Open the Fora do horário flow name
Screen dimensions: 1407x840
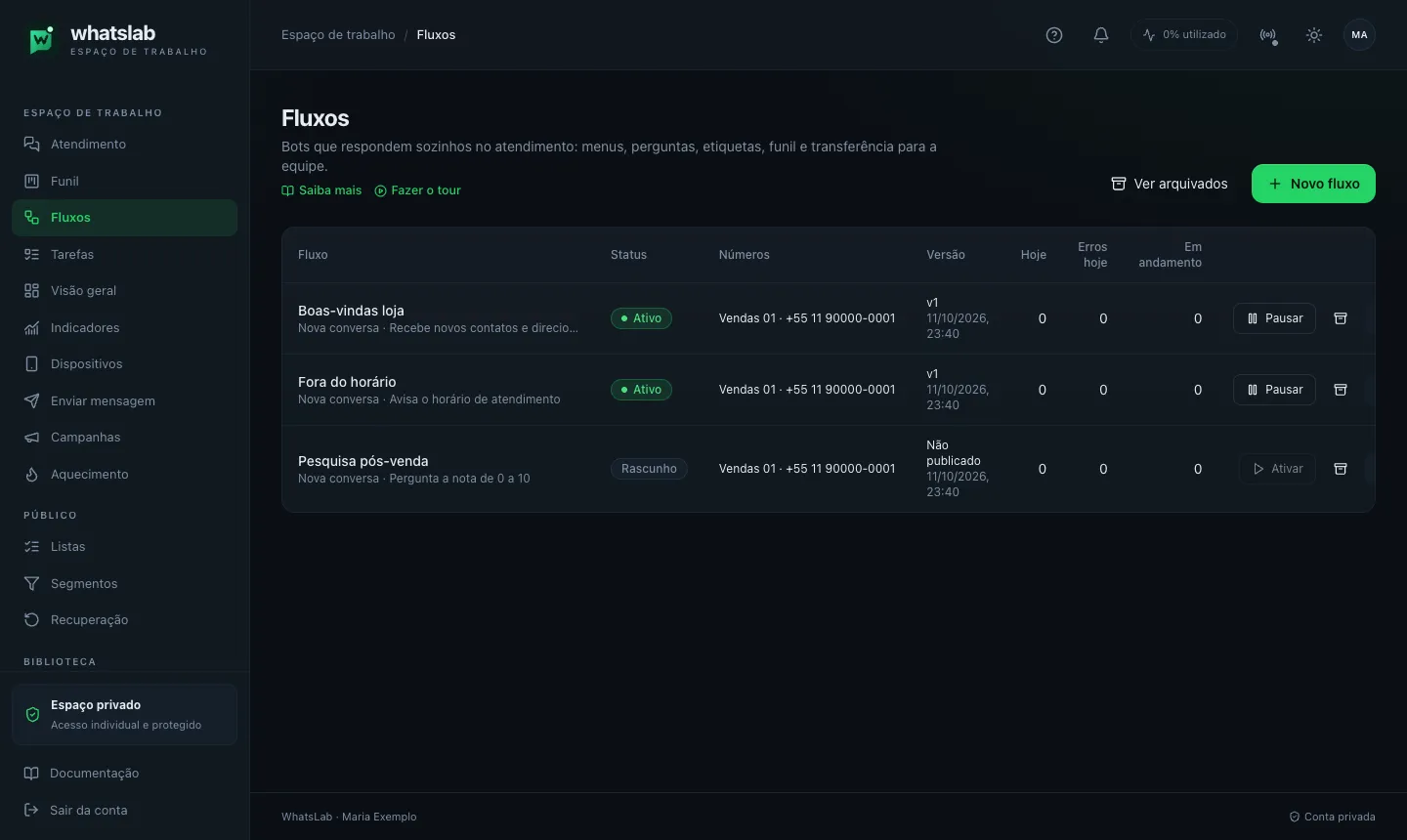pyautogui.click(x=347, y=382)
